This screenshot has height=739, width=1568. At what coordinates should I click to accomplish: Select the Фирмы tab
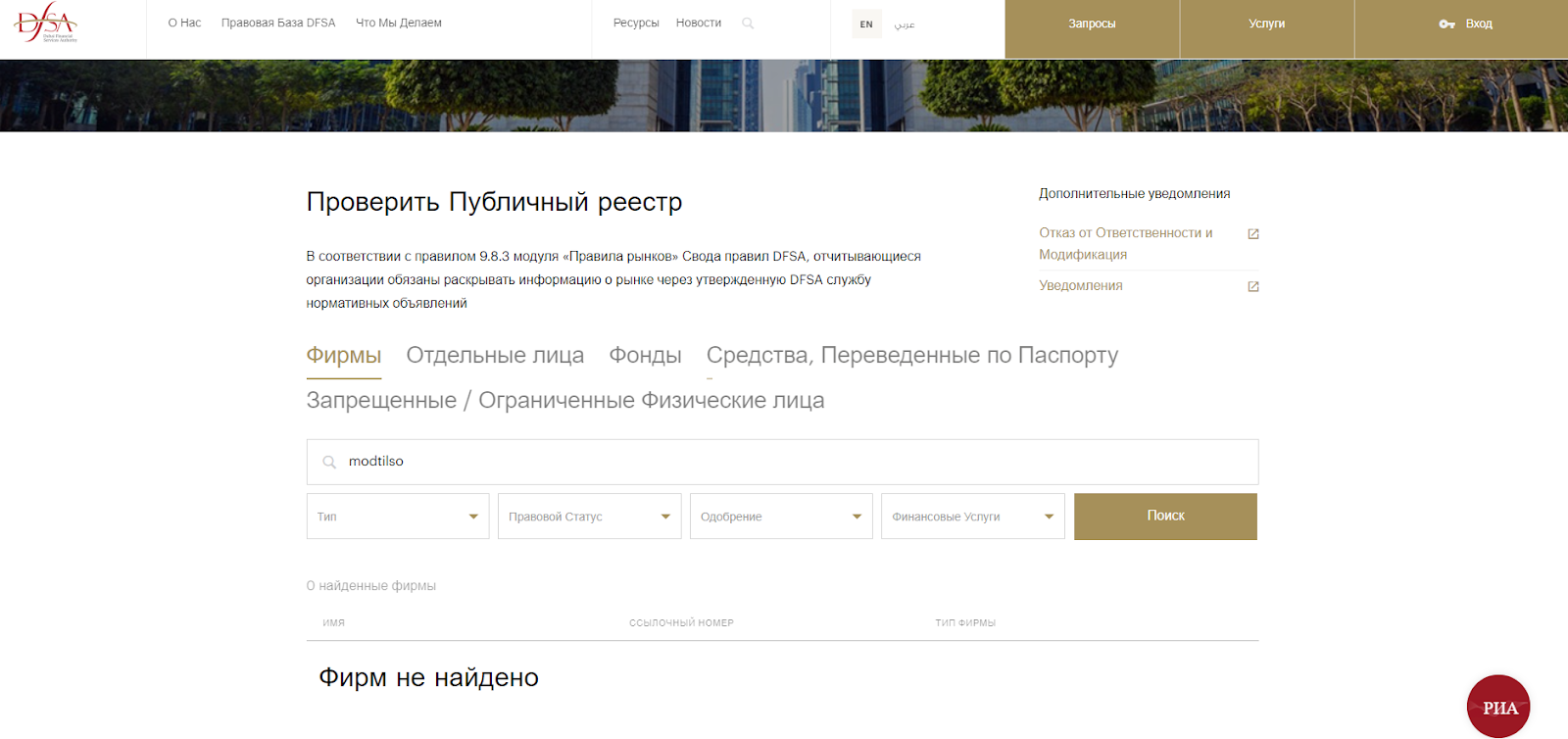click(x=344, y=355)
